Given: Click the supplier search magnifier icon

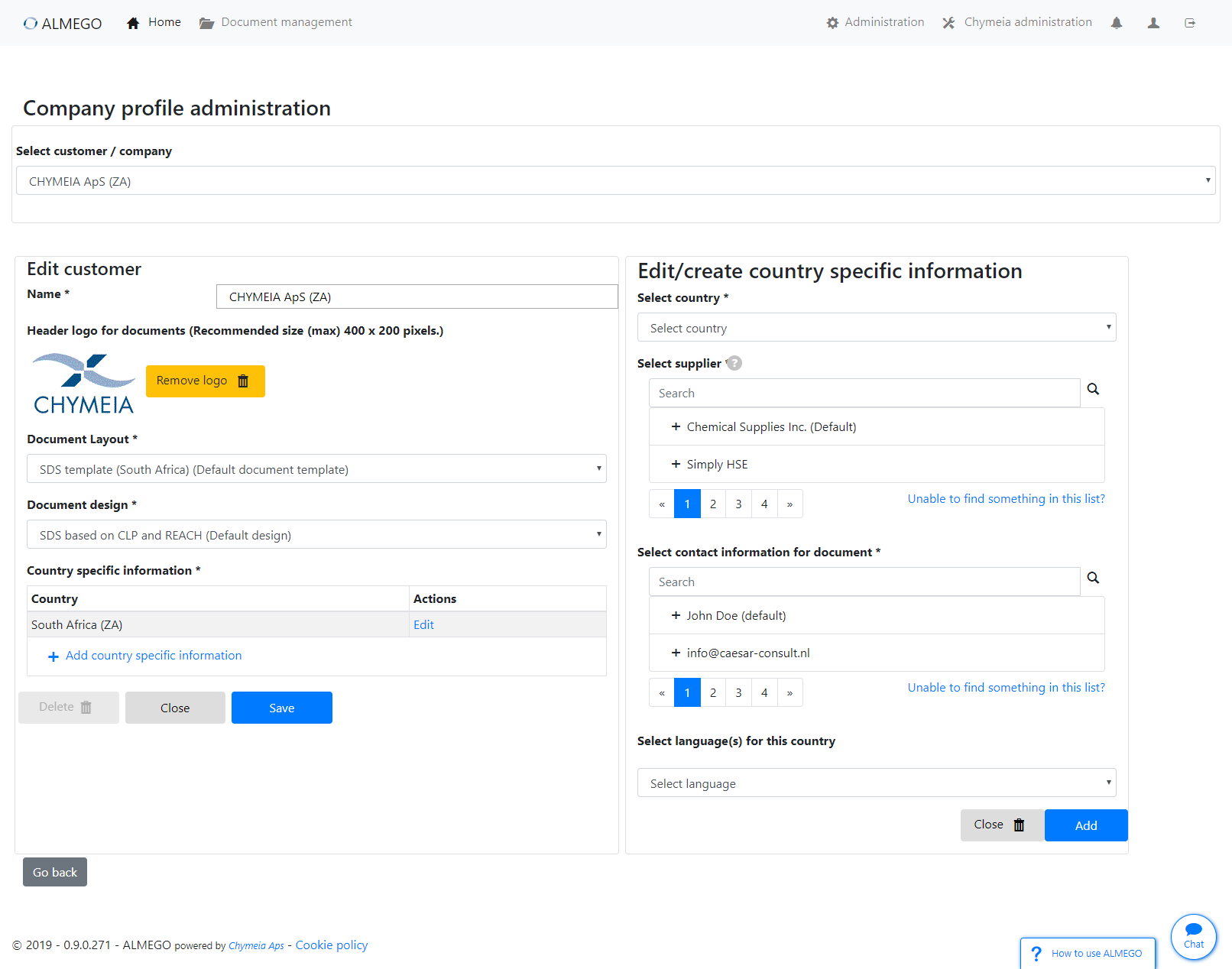Looking at the screenshot, I should pyautogui.click(x=1093, y=389).
